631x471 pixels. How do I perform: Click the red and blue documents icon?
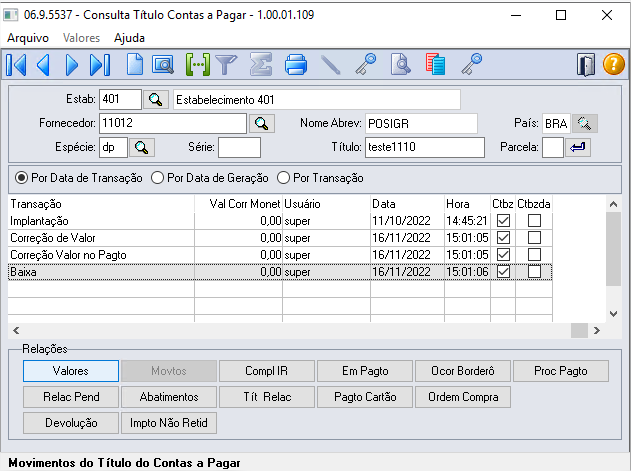tap(435, 64)
